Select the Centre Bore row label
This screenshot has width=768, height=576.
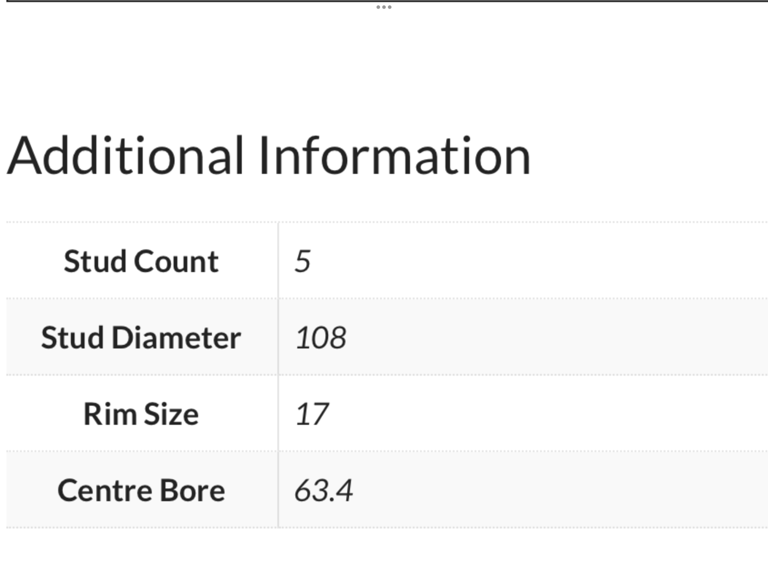point(141,490)
